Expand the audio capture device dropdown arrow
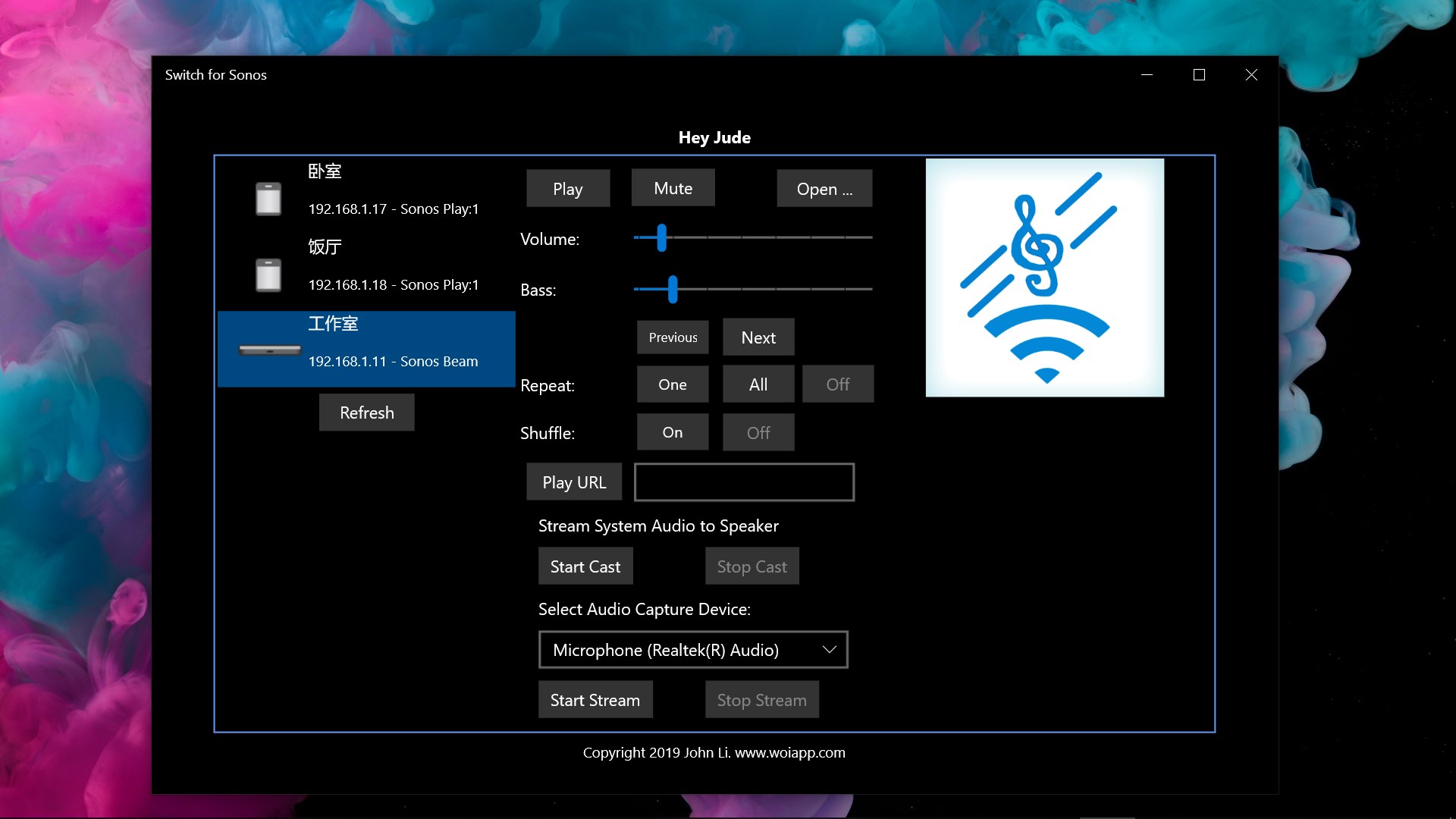This screenshot has width=1456, height=819. (x=829, y=650)
